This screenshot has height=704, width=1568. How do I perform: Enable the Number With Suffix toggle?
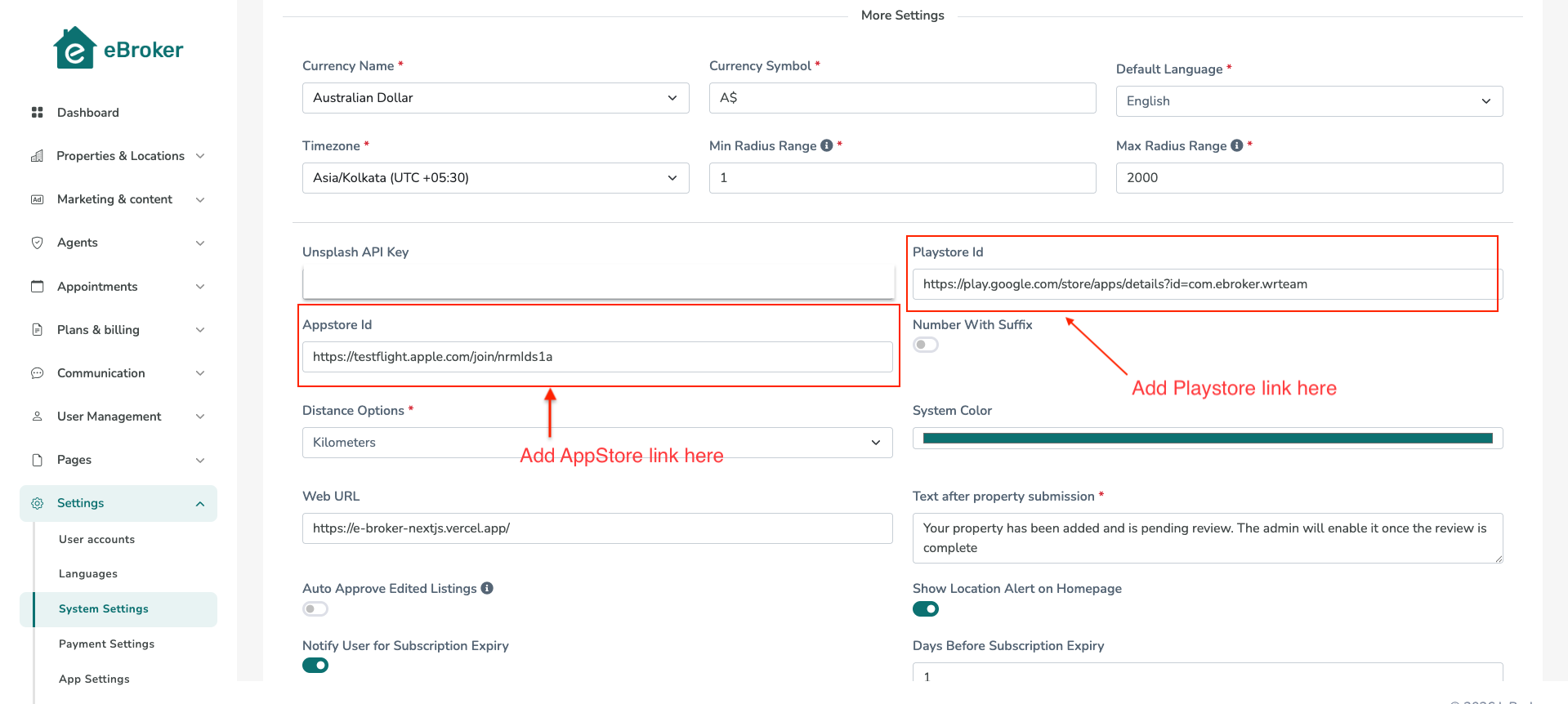tap(925, 345)
